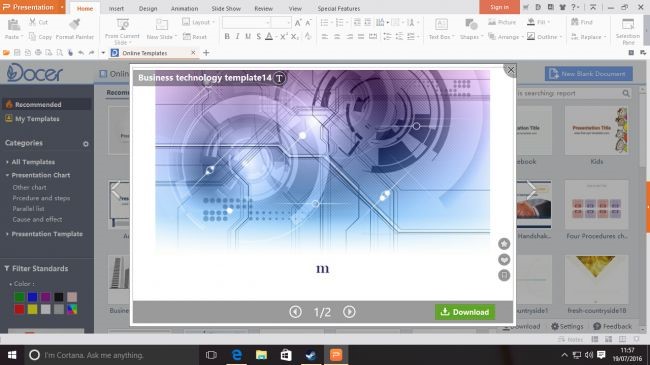Click the Italic formatting icon
The image size is (650, 365).
tap(237, 37)
